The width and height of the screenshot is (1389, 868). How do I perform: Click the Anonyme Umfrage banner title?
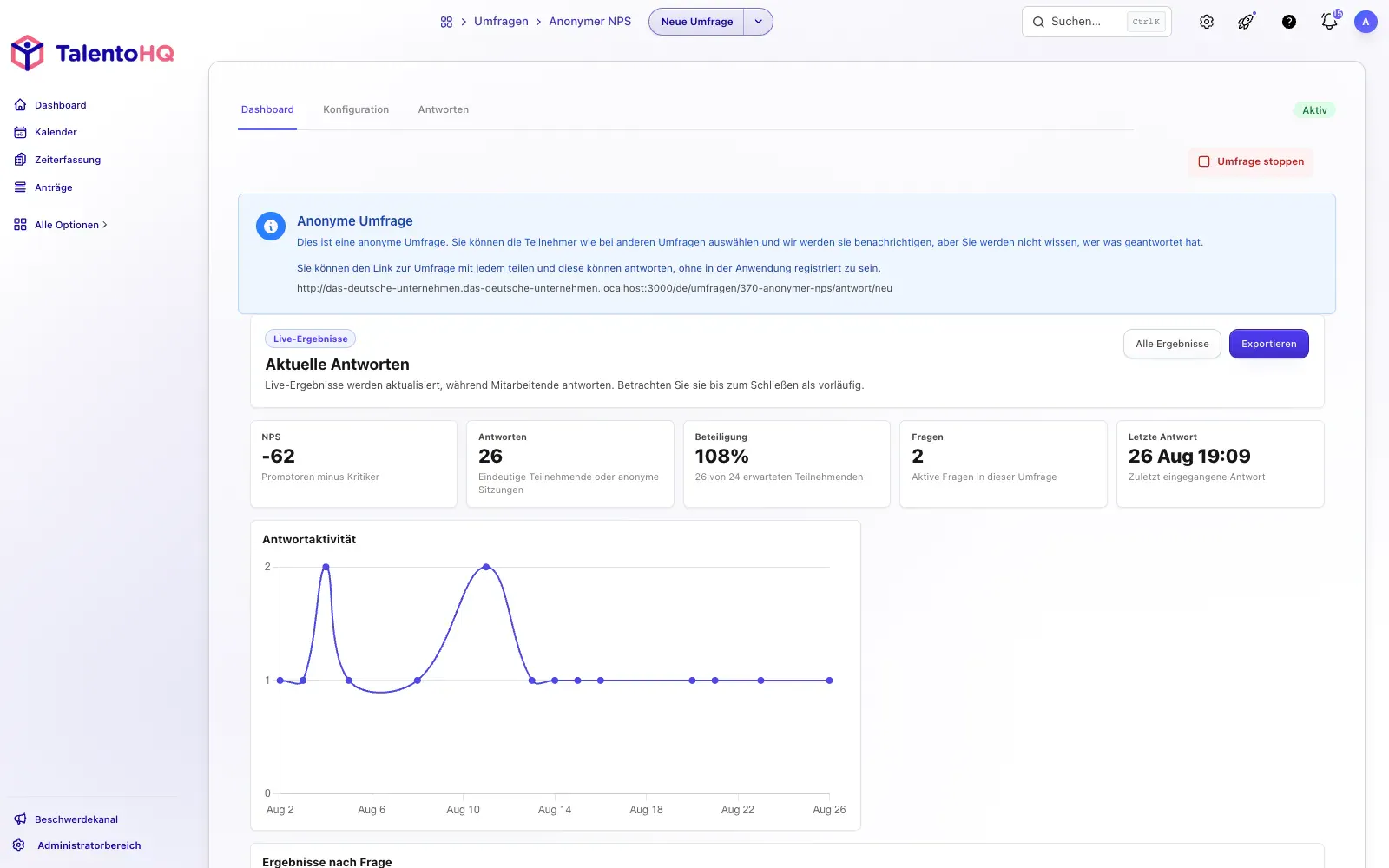(x=355, y=221)
